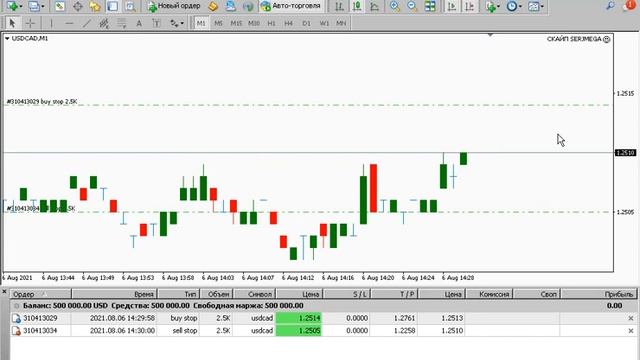Switch to M30 timeframe
Viewport: 640px width, 360px height.
pyautogui.click(x=254, y=23)
